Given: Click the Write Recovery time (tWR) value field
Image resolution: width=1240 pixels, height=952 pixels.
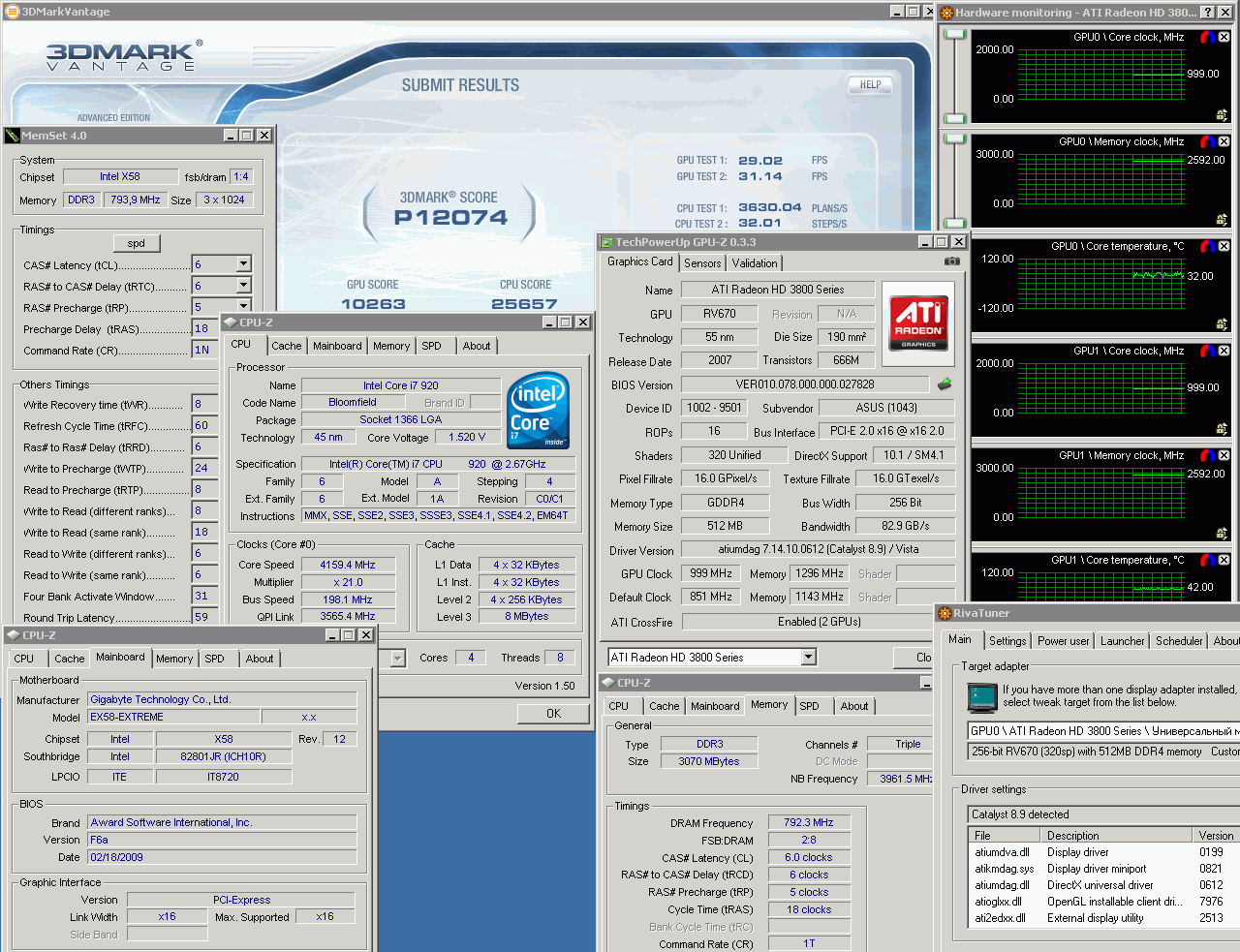Looking at the screenshot, I should click(204, 404).
